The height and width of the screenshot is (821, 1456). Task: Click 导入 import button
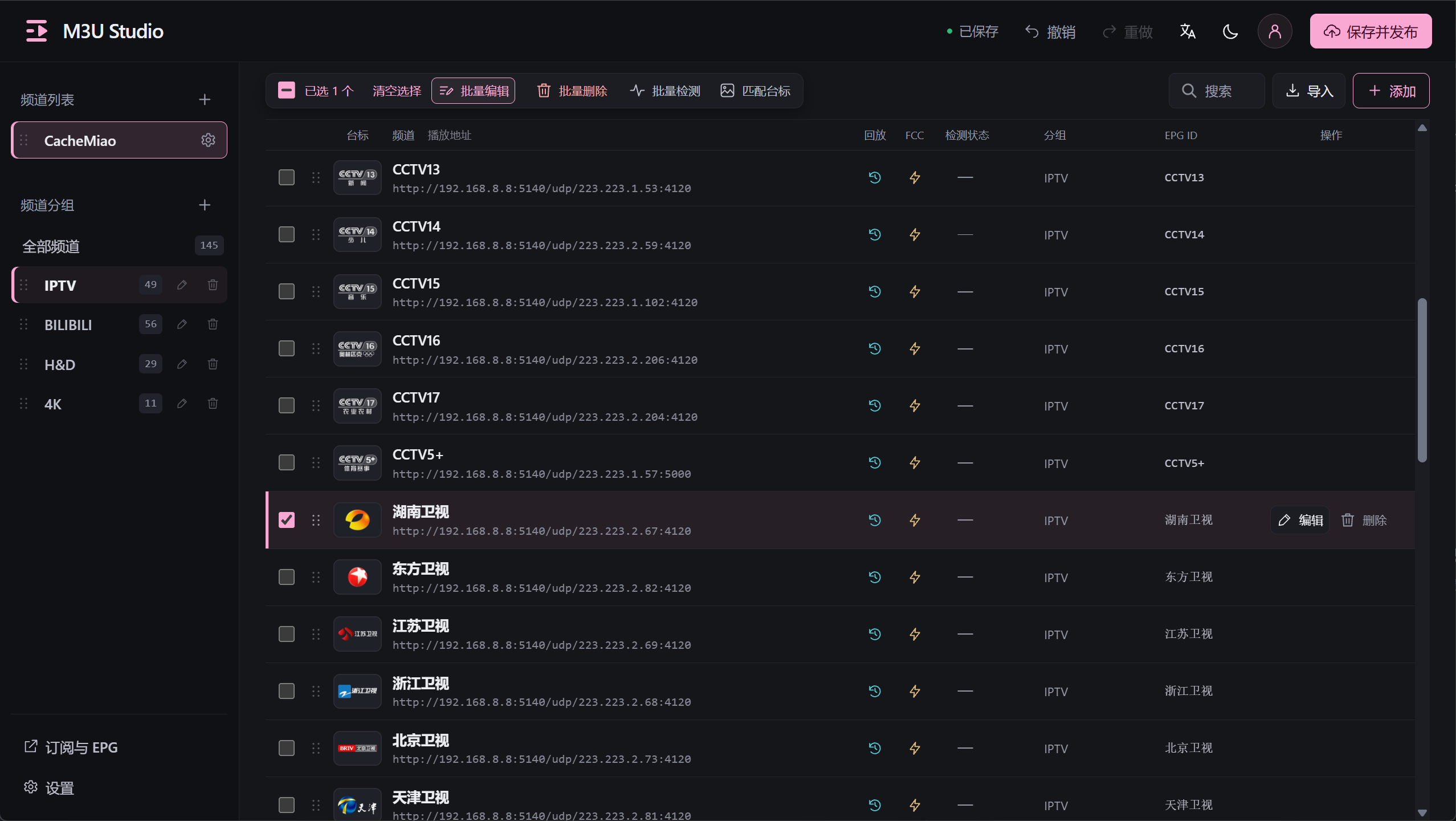tap(1310, 91)
